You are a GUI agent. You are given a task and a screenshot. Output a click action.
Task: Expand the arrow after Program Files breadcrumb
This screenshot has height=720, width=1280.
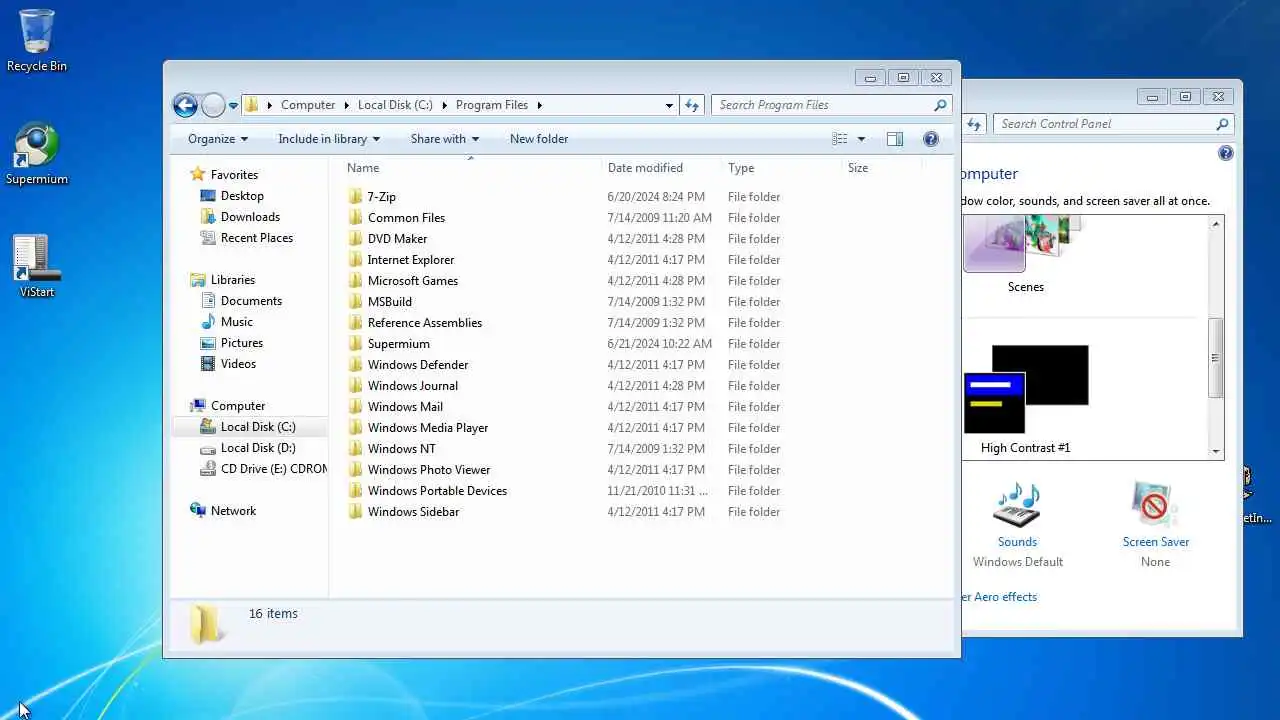[539, 105]
